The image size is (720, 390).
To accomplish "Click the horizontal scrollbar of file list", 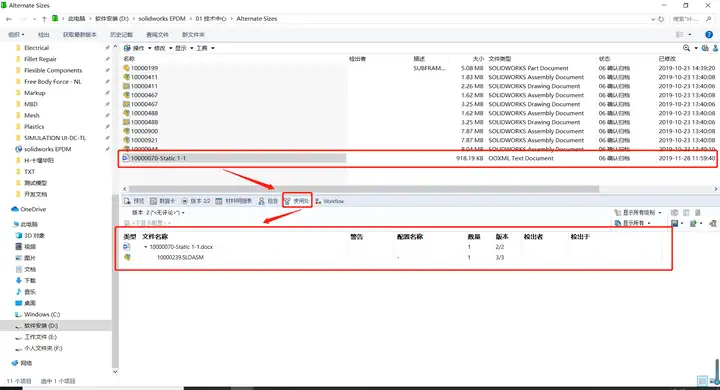I will tap(364, 189).
